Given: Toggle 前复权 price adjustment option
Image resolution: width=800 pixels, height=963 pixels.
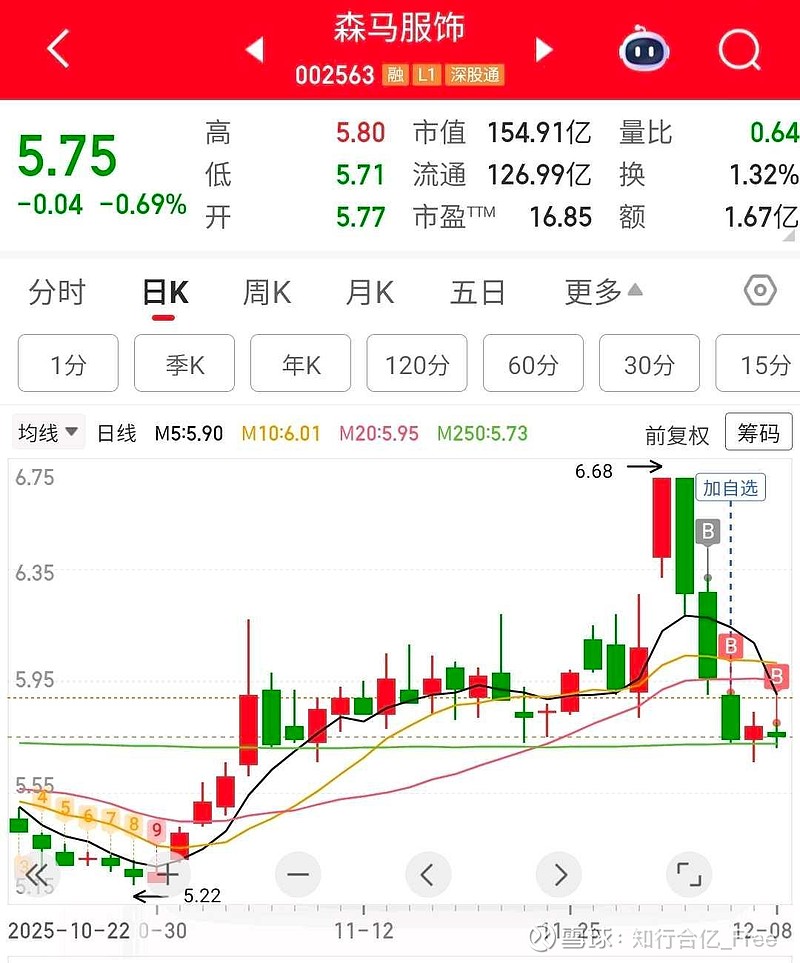Looking at the screenshot, I should 677,435.
